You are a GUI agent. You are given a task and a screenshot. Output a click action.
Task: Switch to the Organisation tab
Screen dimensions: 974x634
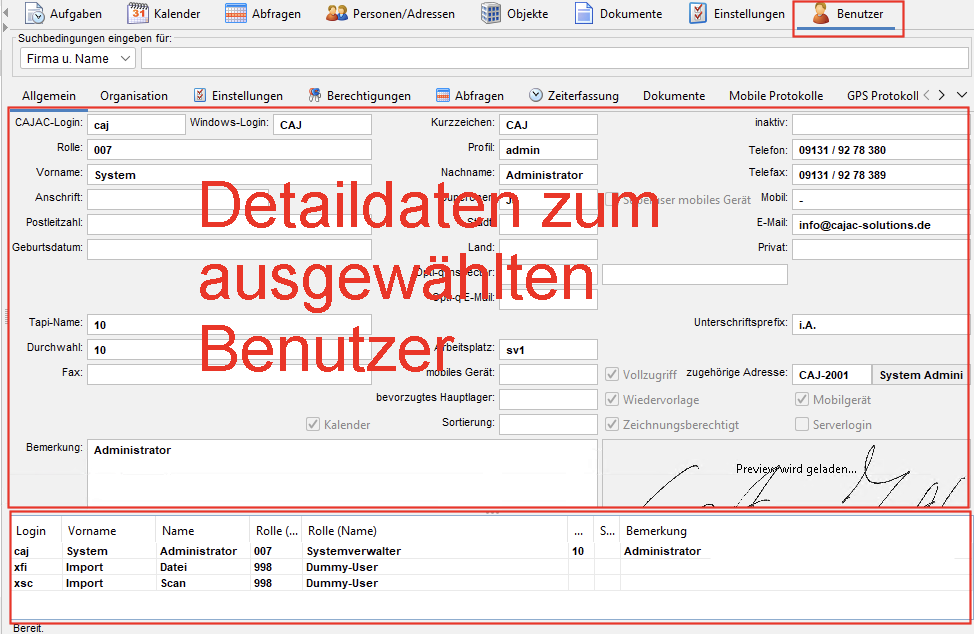(x=134, y=96)
